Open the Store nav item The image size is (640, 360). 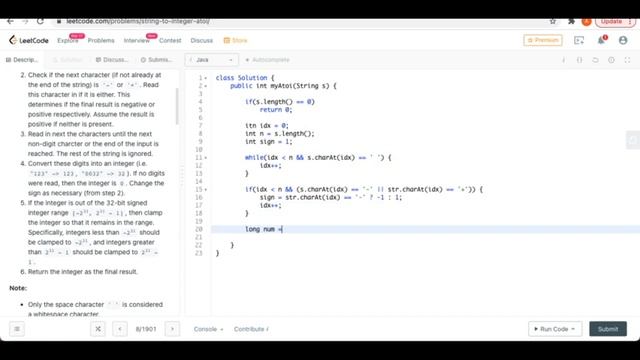coord(236,40)
